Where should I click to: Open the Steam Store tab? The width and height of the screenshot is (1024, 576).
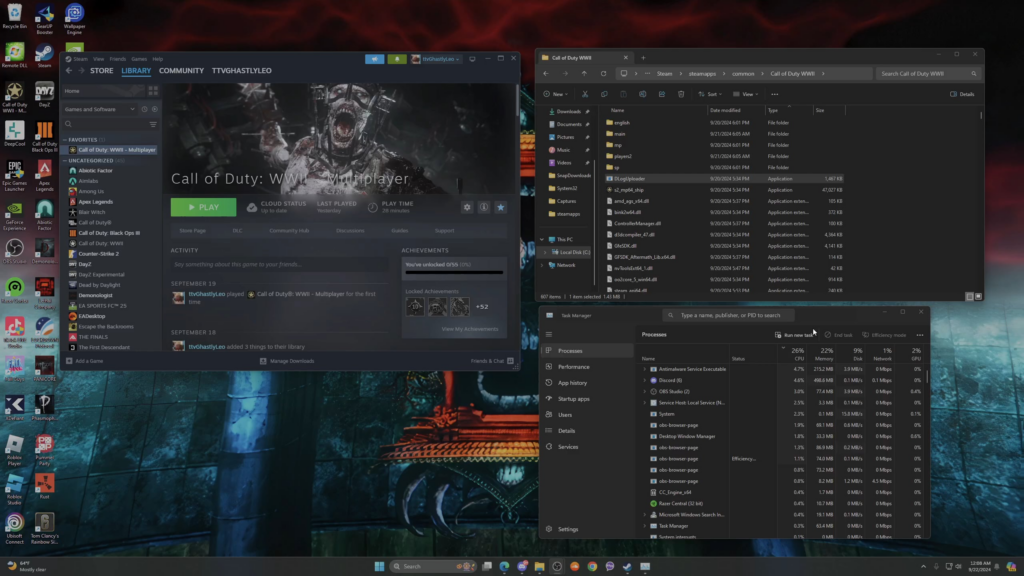point(101,71)
